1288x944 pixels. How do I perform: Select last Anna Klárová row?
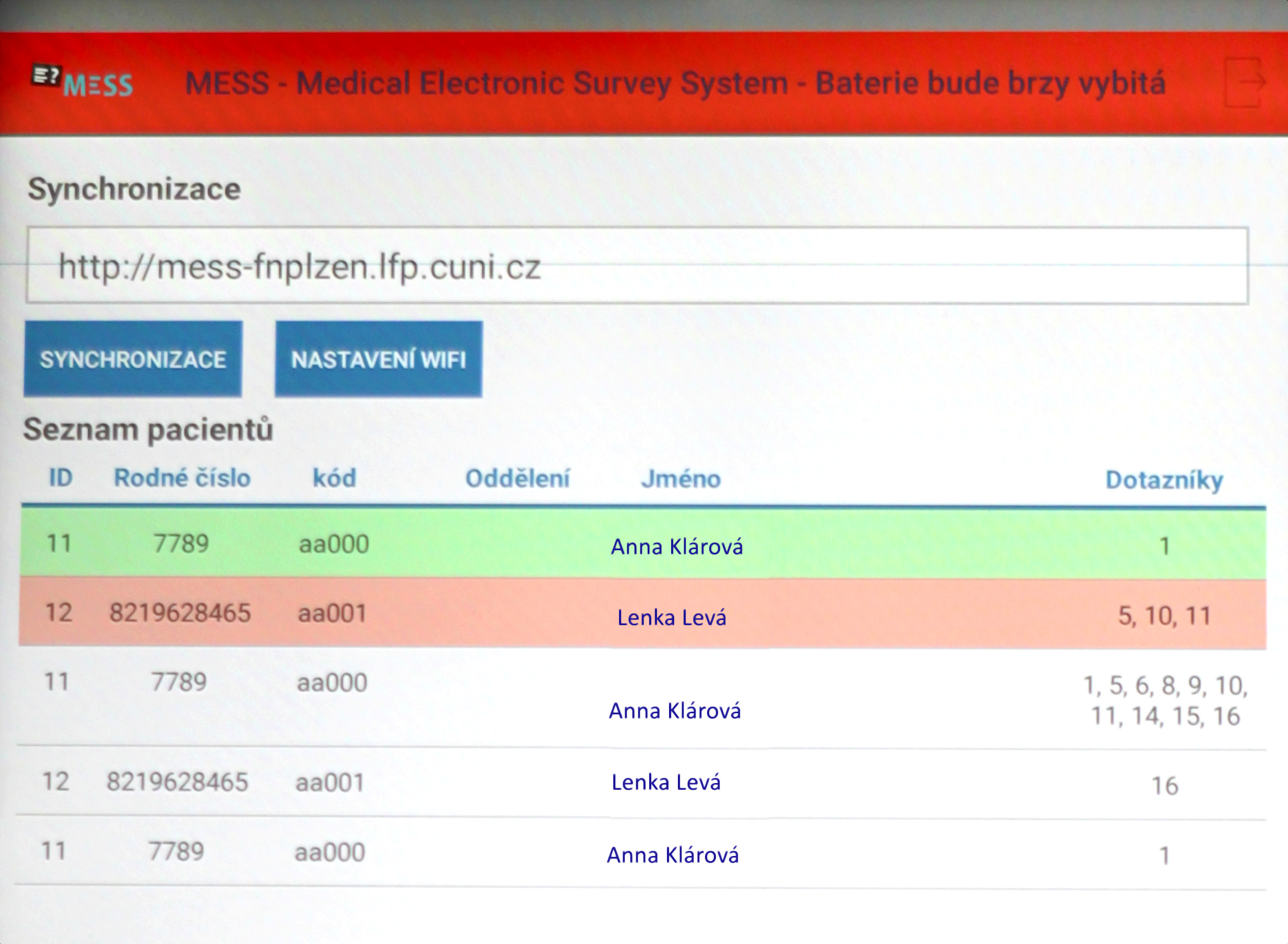[673, 855]
